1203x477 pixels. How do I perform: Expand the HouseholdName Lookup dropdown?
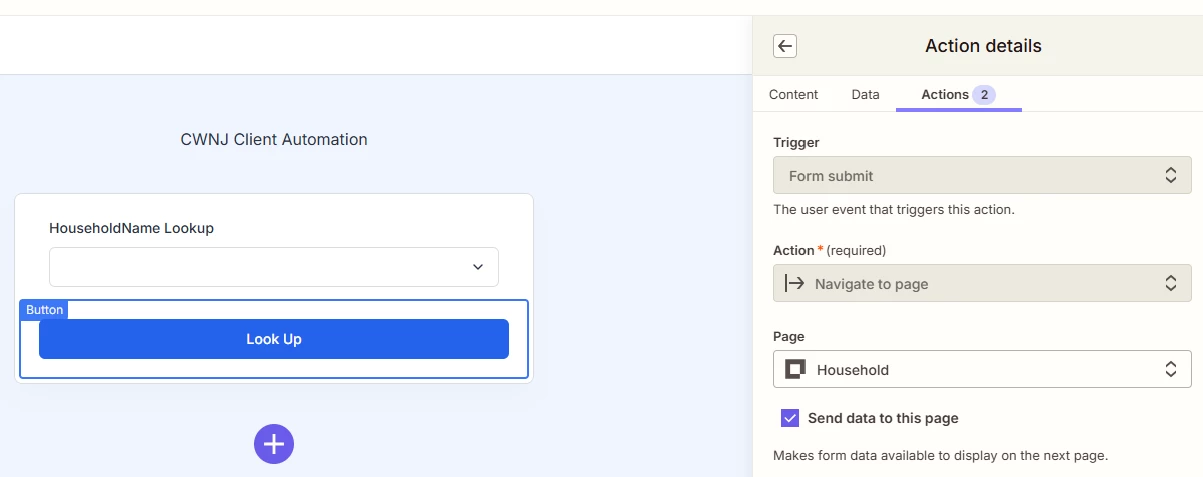(x=274, y=267)
